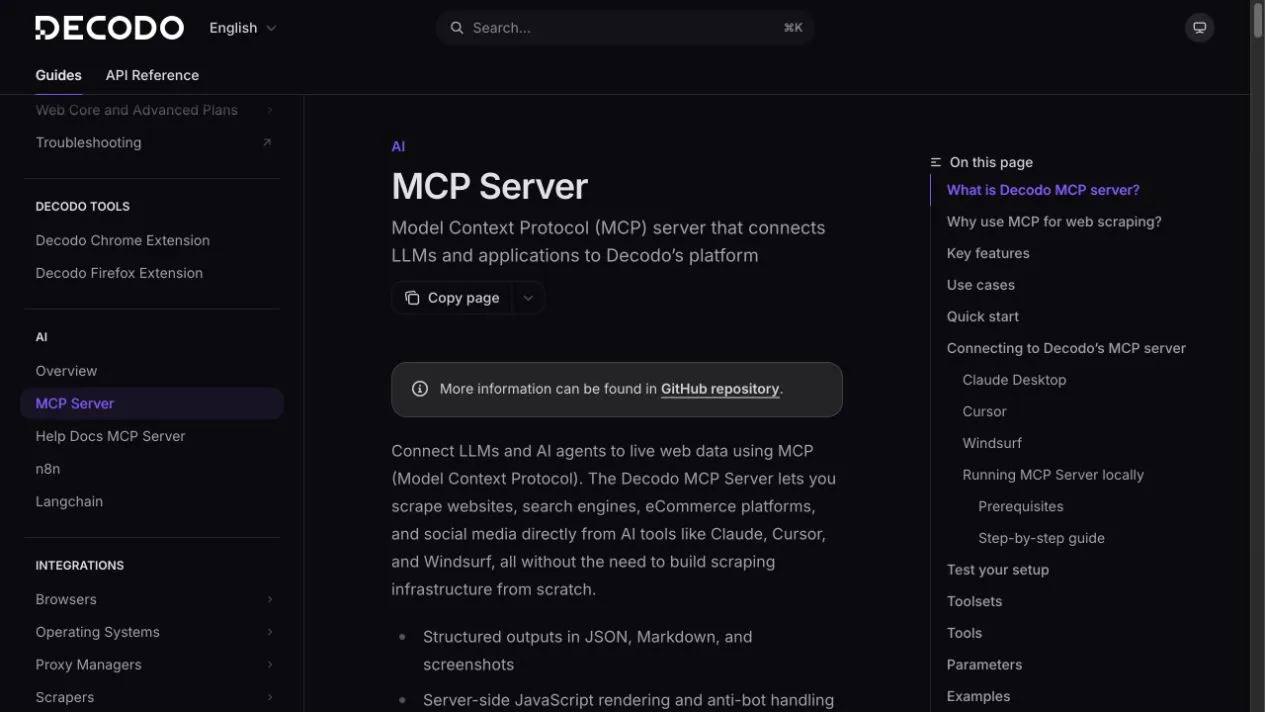Jump to Toolsets section

click(974, 601)
